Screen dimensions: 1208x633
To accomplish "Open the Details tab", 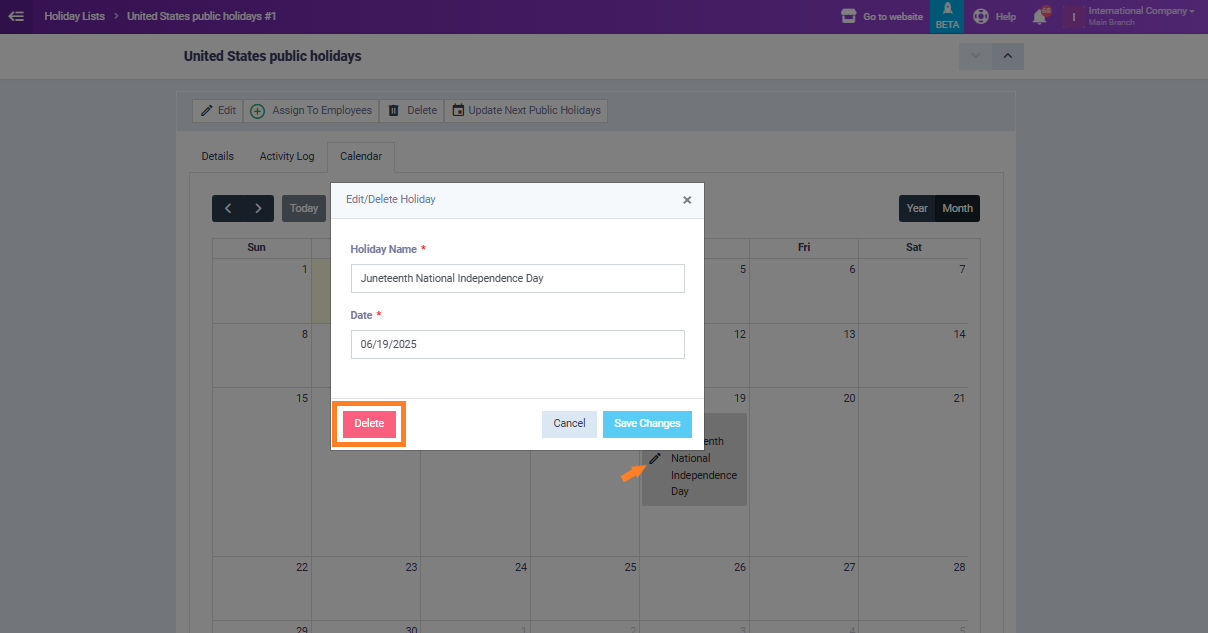I will pyautogui.click(x=217, y=156).
